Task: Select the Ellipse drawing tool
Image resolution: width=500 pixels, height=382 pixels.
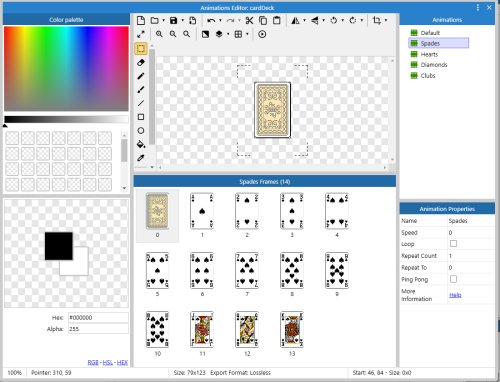Action: [141, 131]
